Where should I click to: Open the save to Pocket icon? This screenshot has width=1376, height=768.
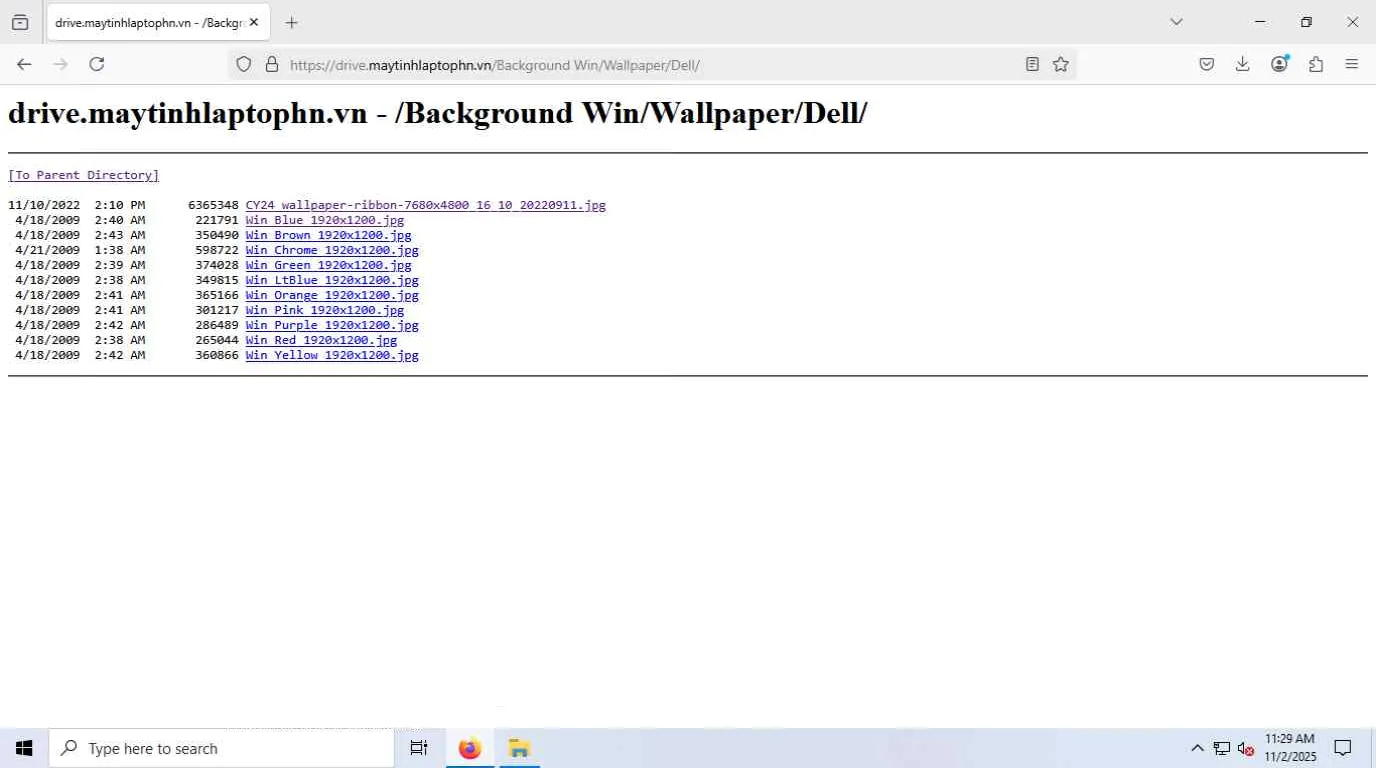pos(1207,64)
